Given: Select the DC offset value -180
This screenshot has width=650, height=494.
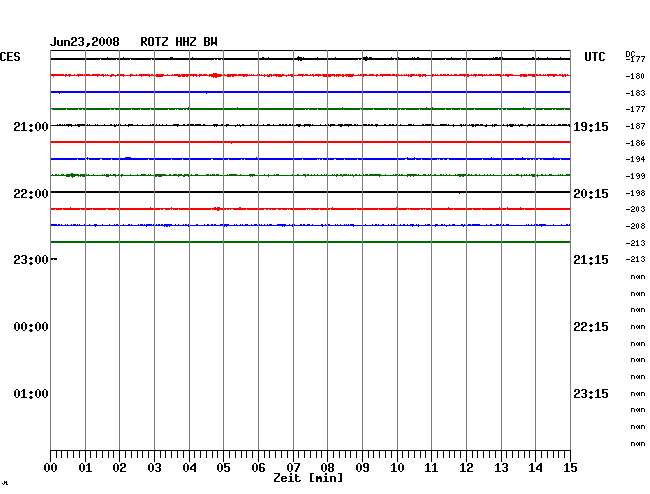Looking at the screenshot, I should click(x=635, y=76).
